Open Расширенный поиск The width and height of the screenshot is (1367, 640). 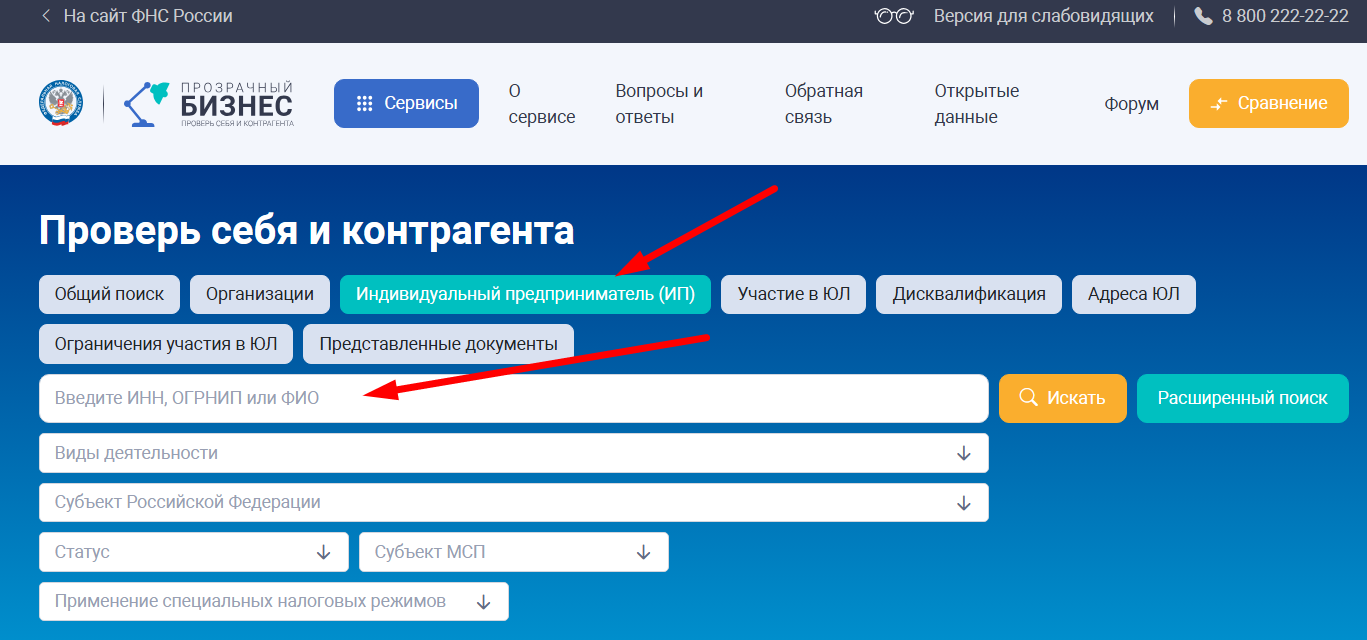pos(1242,398)
